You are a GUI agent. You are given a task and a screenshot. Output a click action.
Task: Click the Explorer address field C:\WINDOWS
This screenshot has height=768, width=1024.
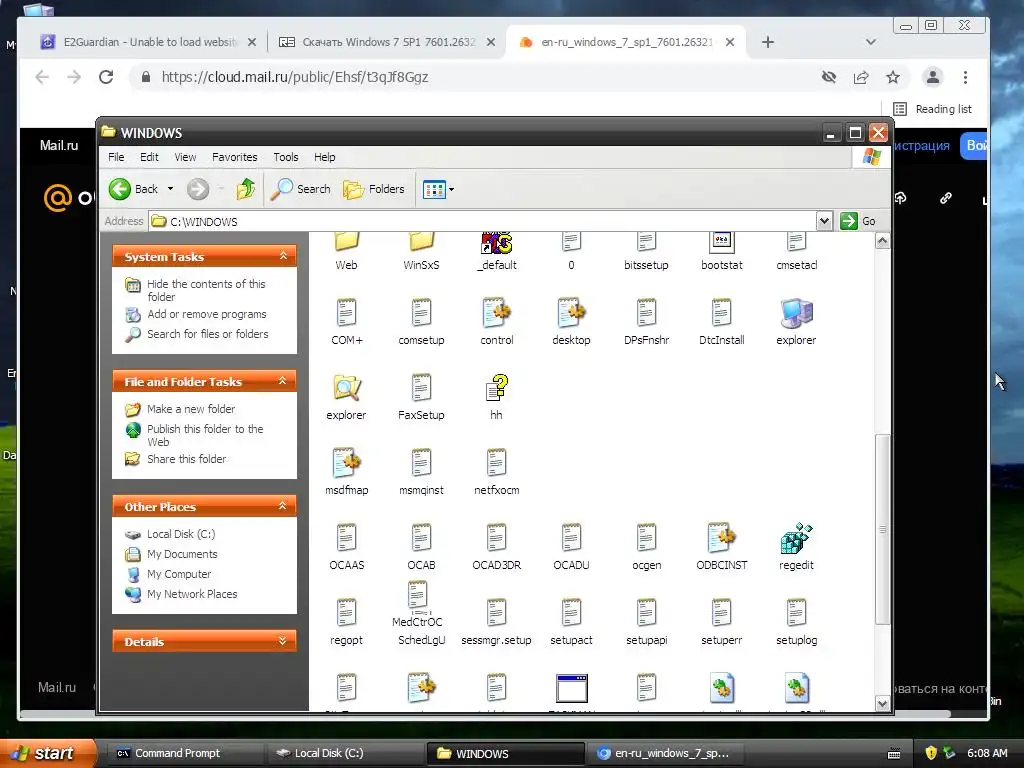click(483, 221)
